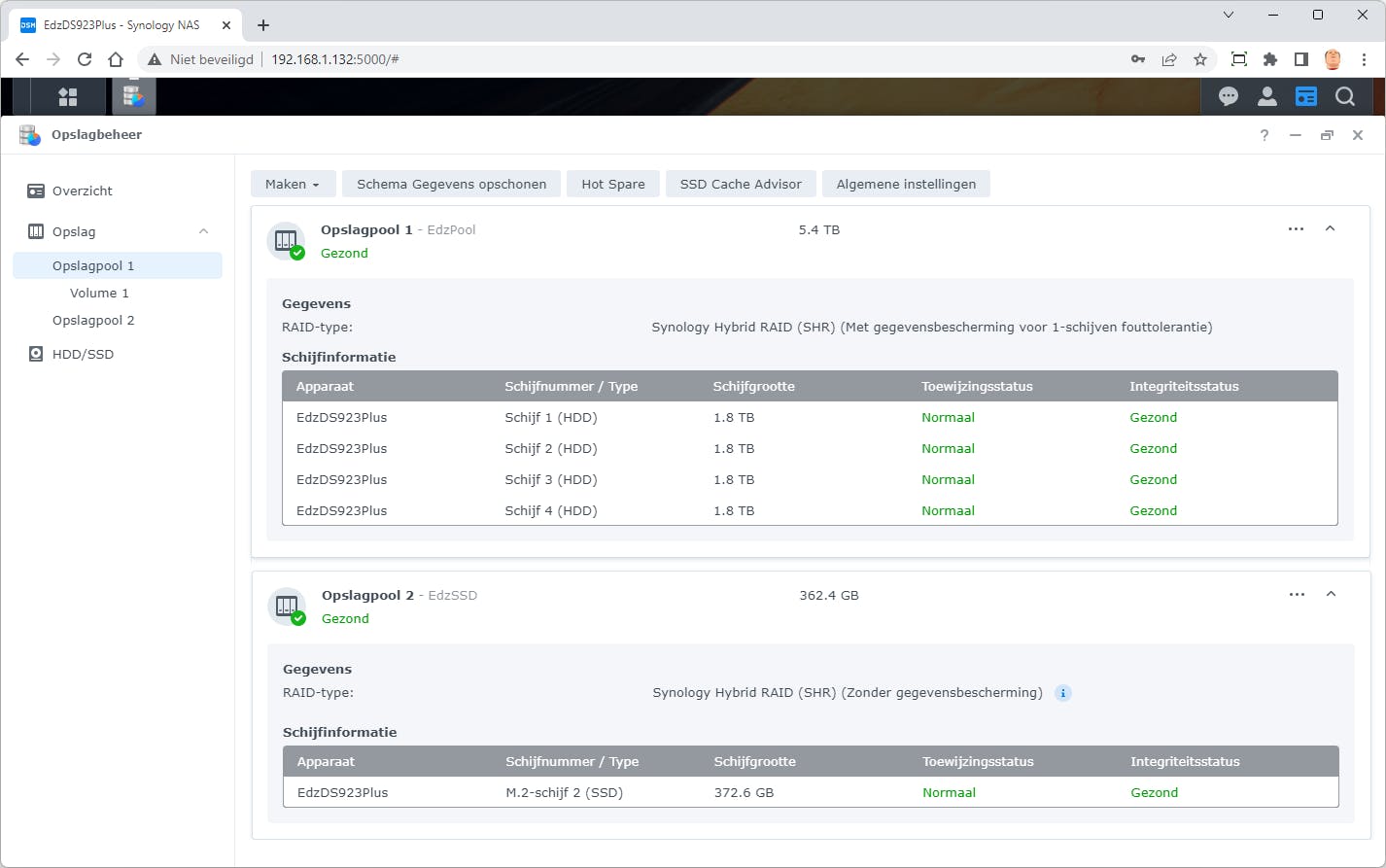This screenshot has width=1386, height=868.
Task: Collapse the Opslagpool 2 details panel
Action: pos(1332,595)
